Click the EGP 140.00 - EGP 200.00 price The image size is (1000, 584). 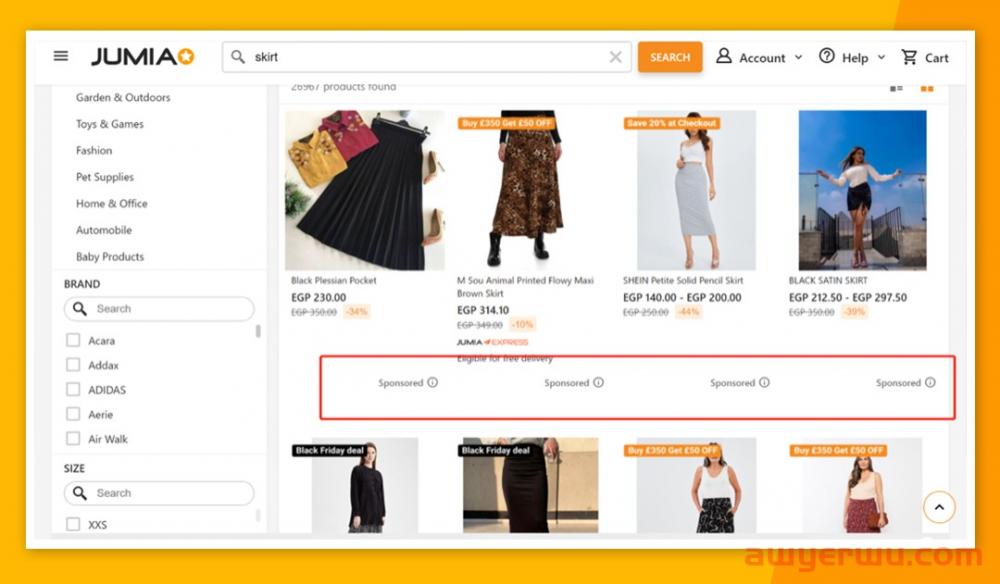click(x=682, y=298)
